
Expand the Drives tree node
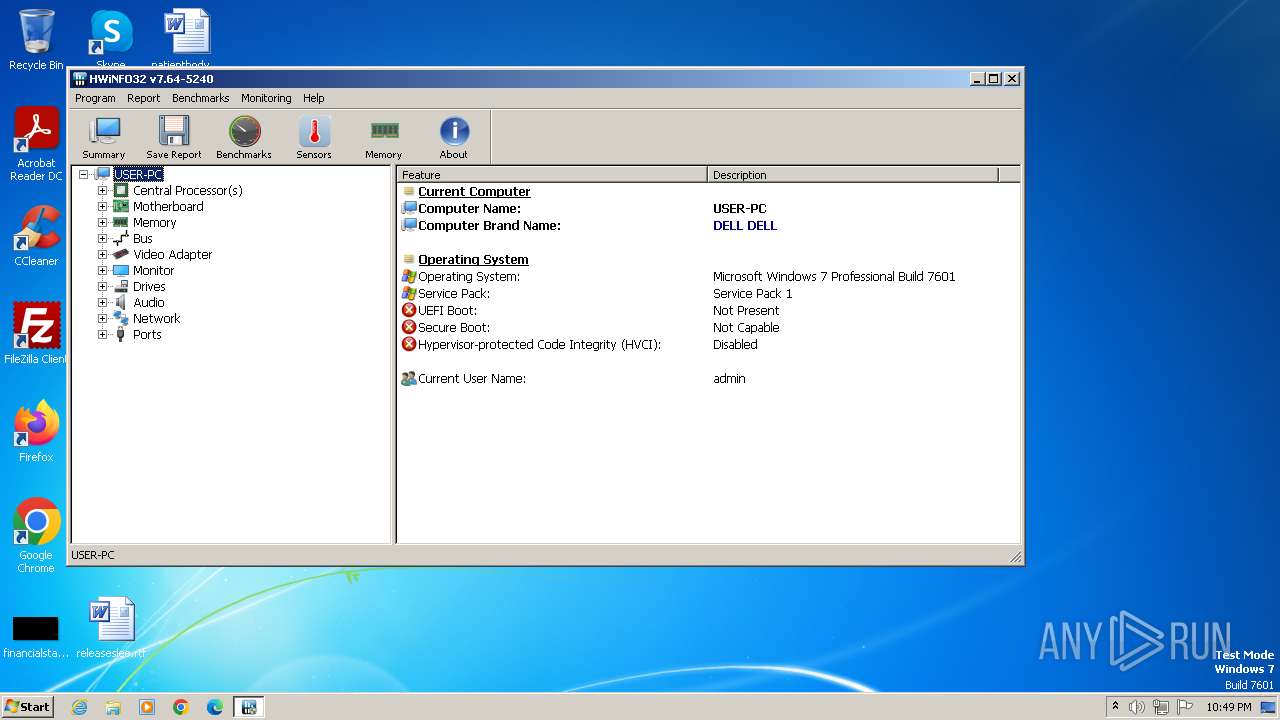click(102, 286)
